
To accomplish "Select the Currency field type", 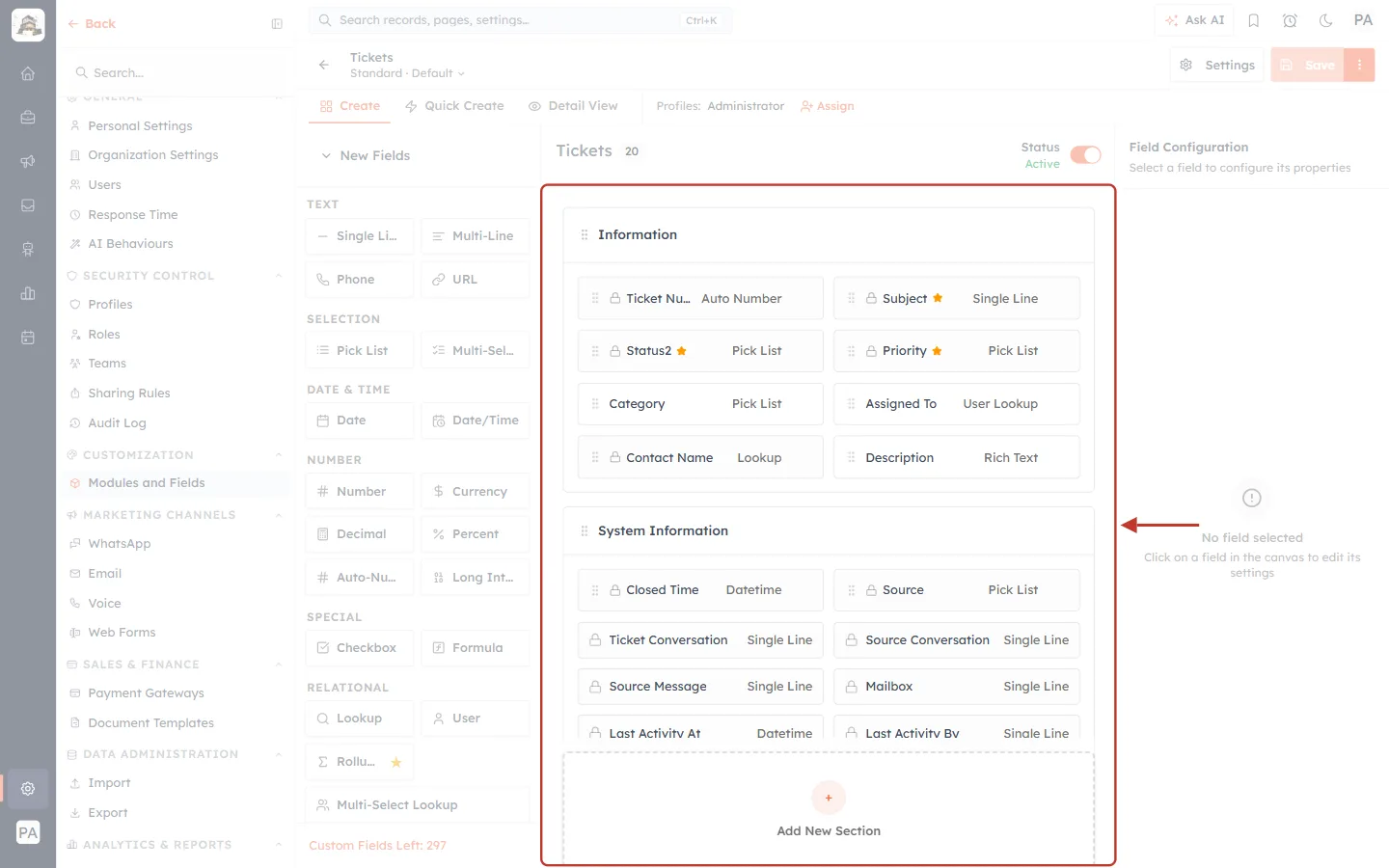I will click(x=476, y=491).
